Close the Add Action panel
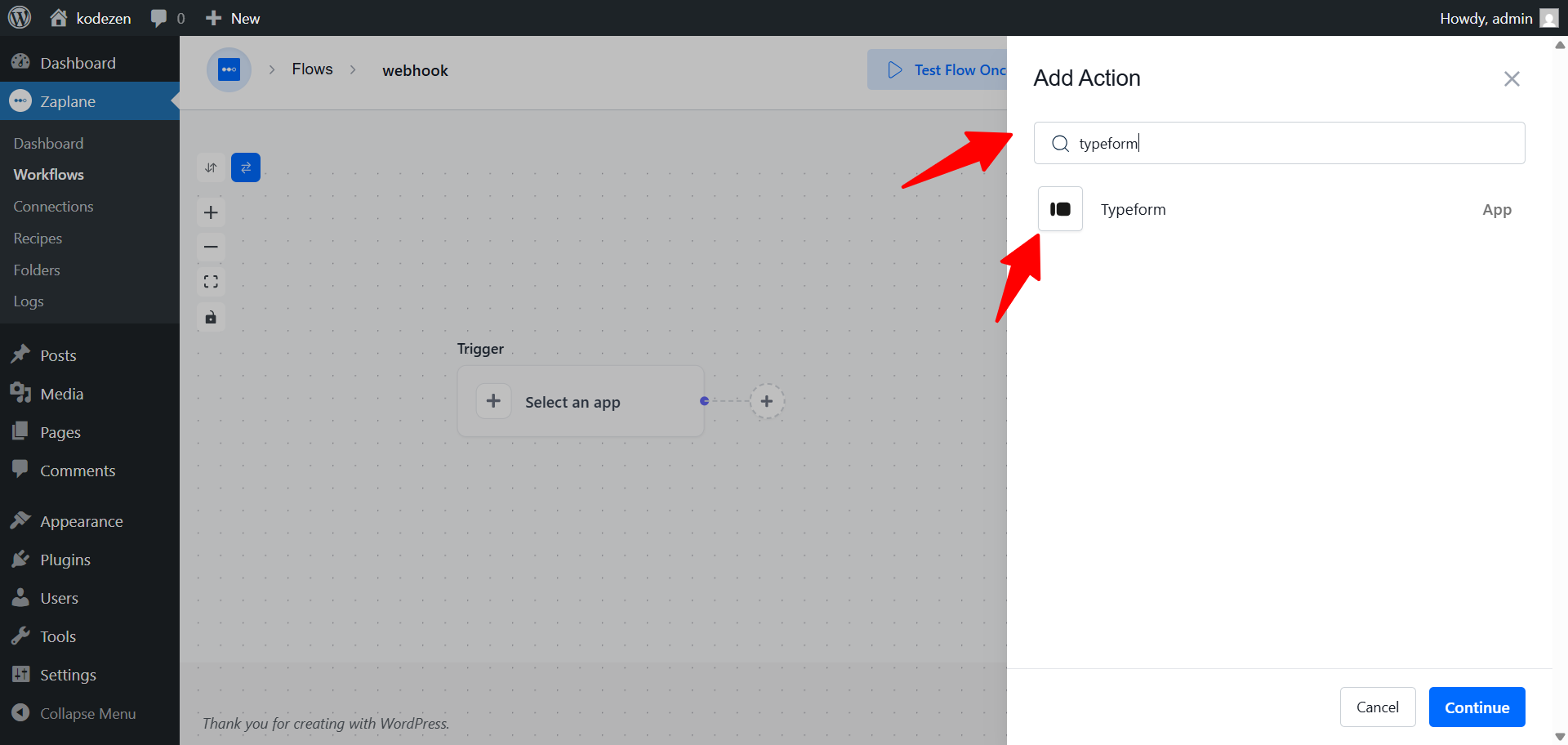This screenshot has width=1568, height=745. 1512,78
